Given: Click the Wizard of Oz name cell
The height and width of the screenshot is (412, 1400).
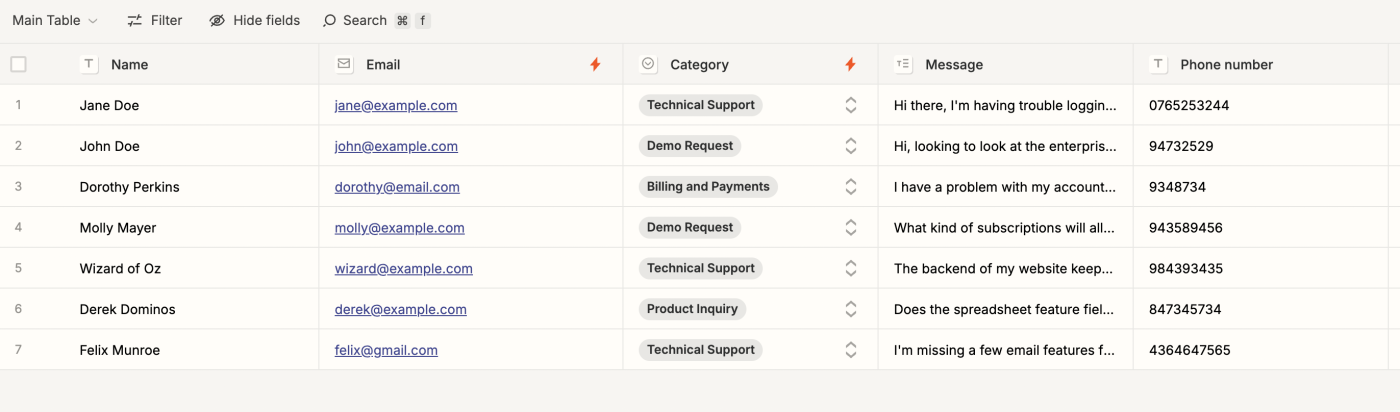Looking at the screenshot, I should point(120,268).
